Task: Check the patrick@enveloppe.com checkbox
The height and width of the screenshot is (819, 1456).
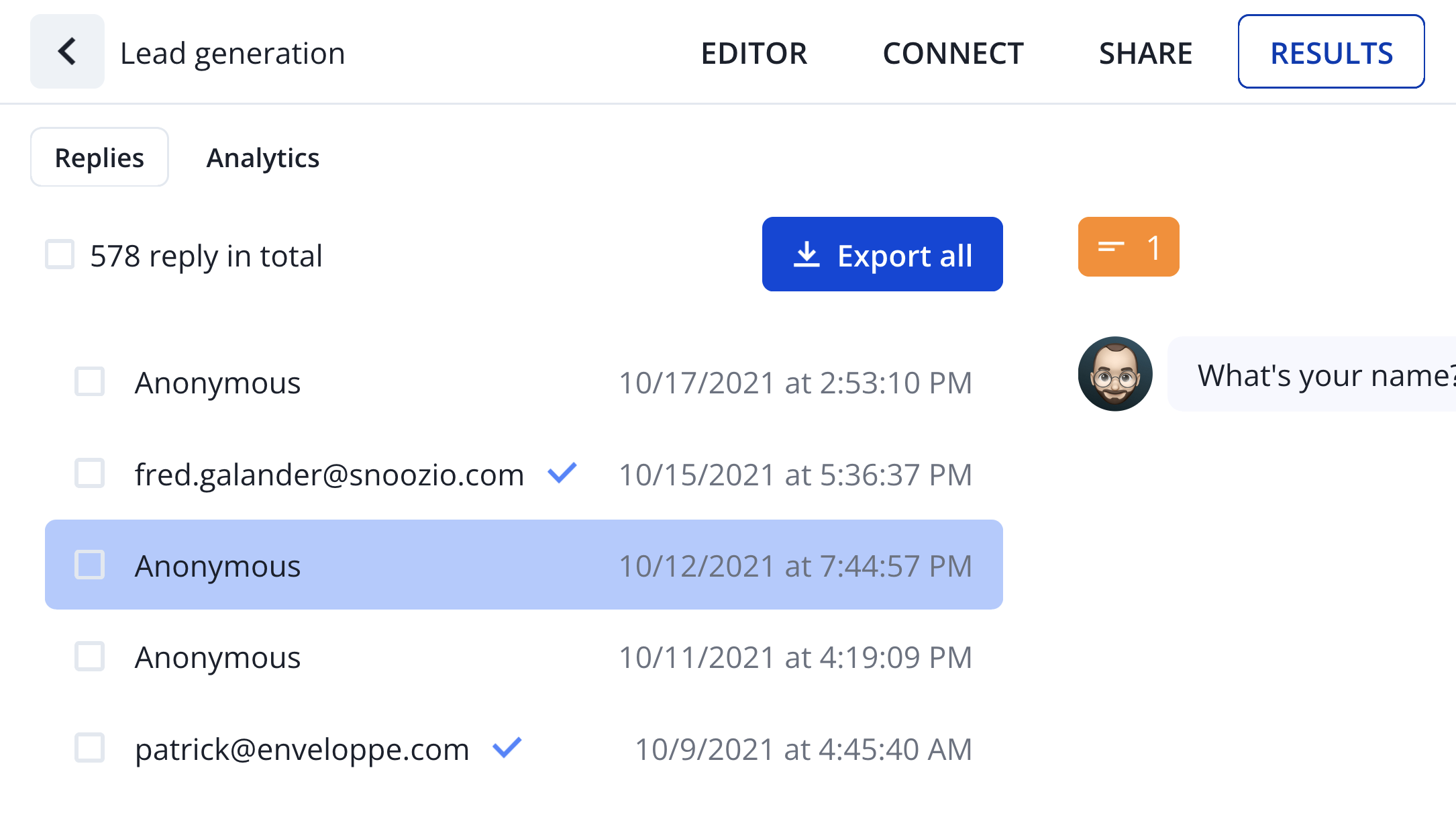Action: click(x=89, y=748)
